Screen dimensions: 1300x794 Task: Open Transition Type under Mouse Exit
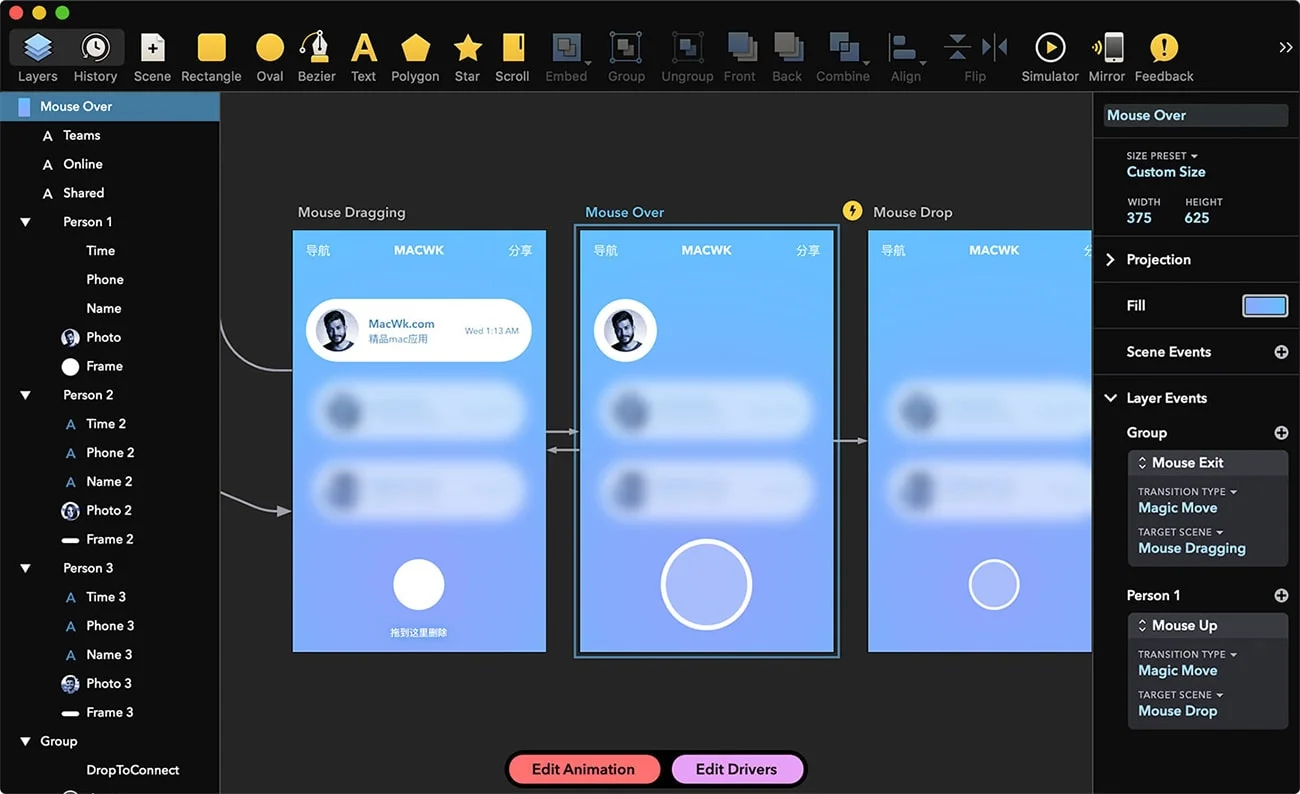pyautogui.click(x=1187, y=491)
